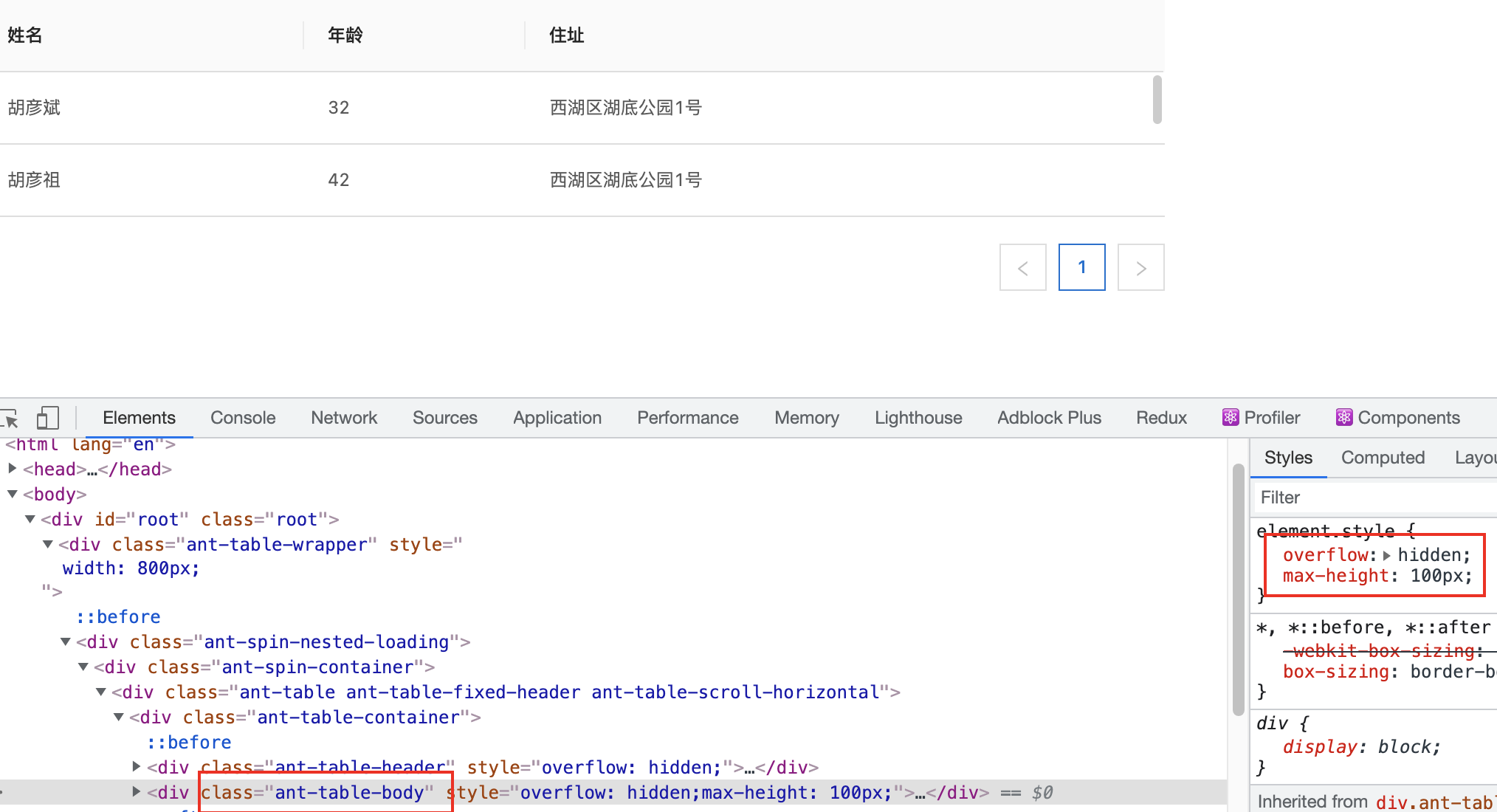Select page 1 pagination button
The width and height of the screenshot is (1497, 812).
point(1081,267)
